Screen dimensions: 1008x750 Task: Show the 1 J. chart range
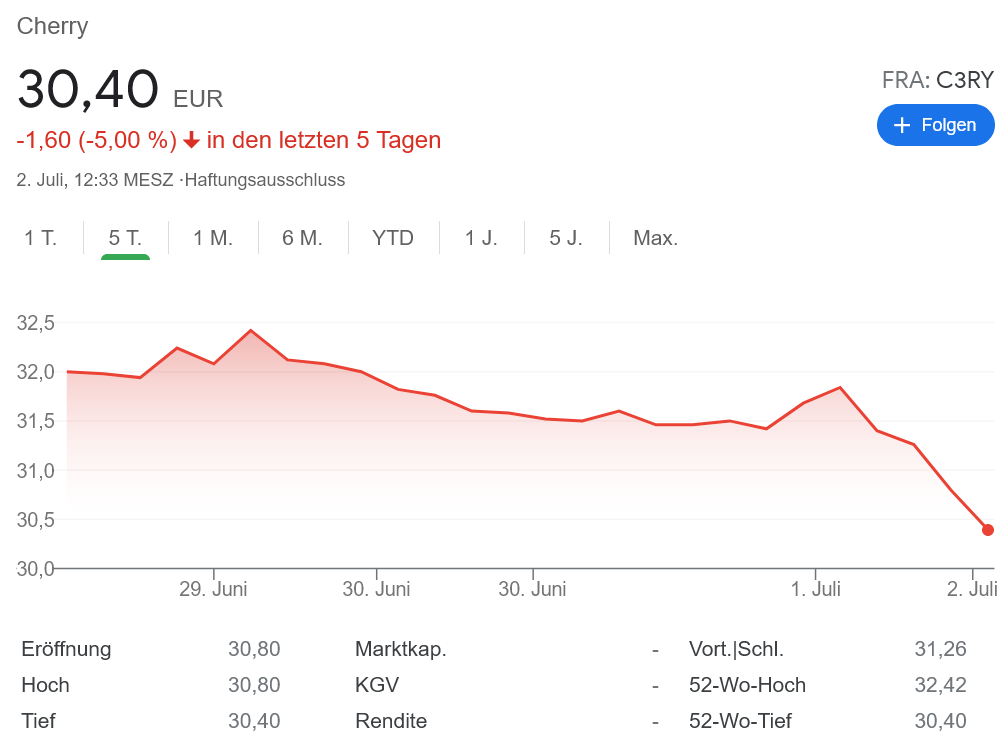[481, 239]
